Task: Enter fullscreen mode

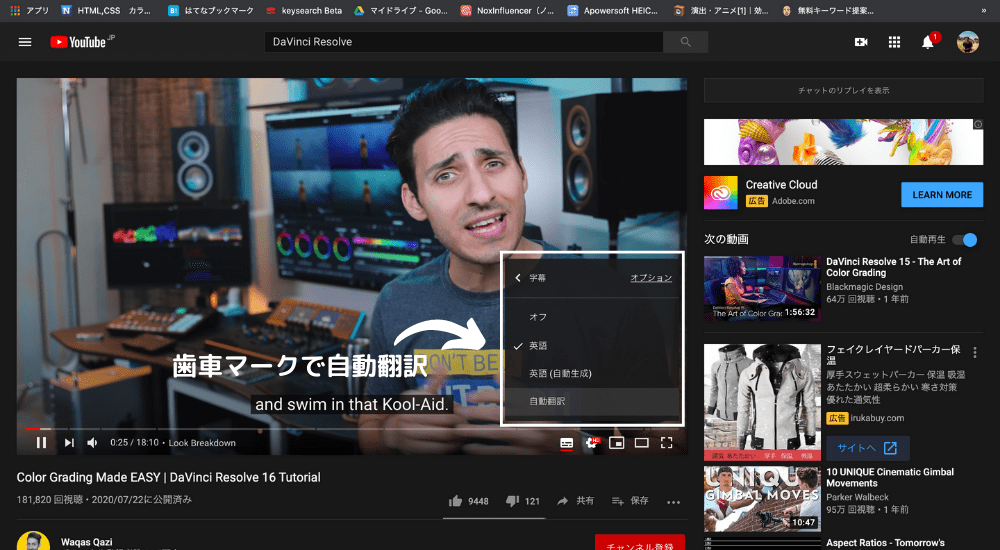Action: point(666,442)
